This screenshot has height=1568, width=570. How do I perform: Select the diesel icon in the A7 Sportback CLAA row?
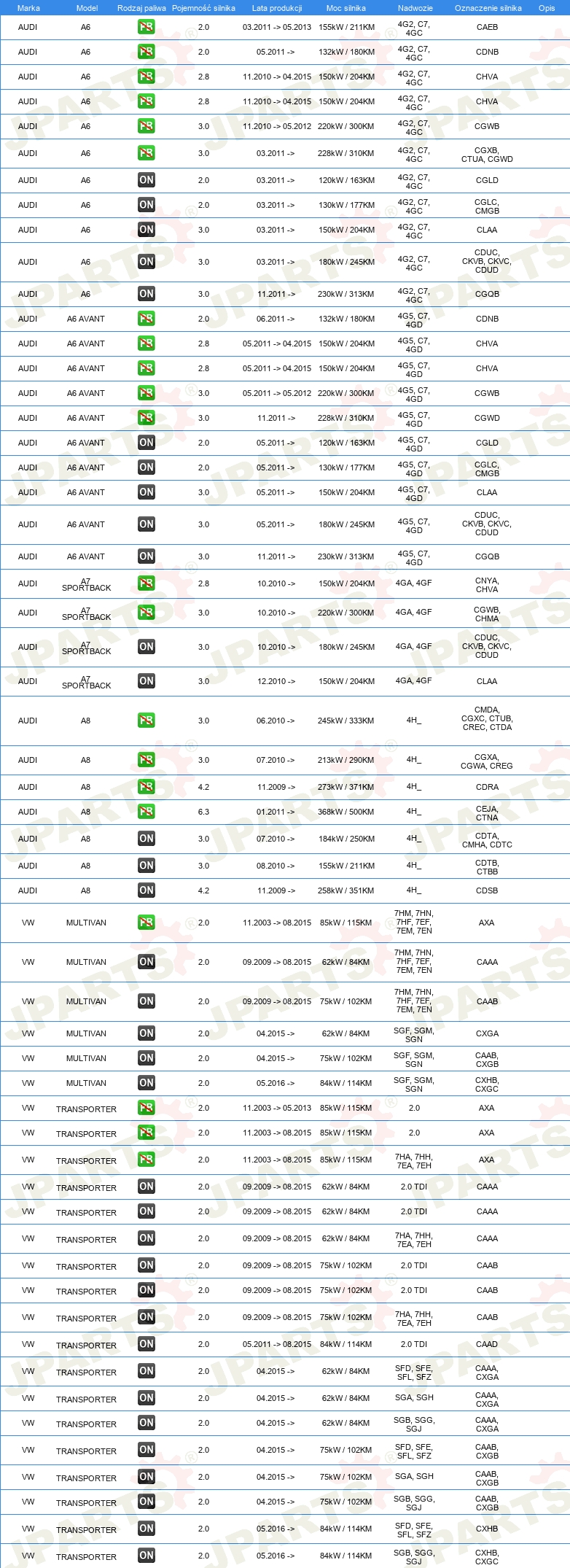[147, 681]
